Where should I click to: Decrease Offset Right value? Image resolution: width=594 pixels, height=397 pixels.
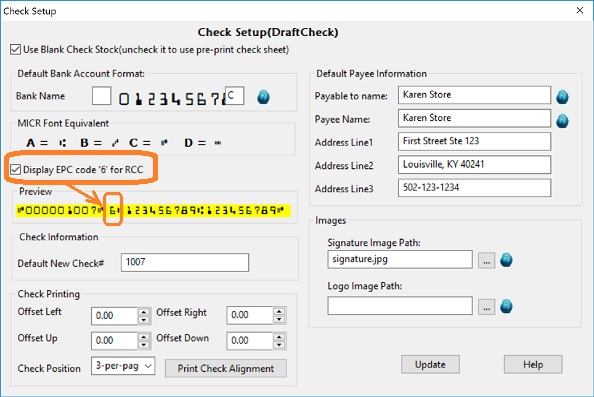[x=279, y=319]
